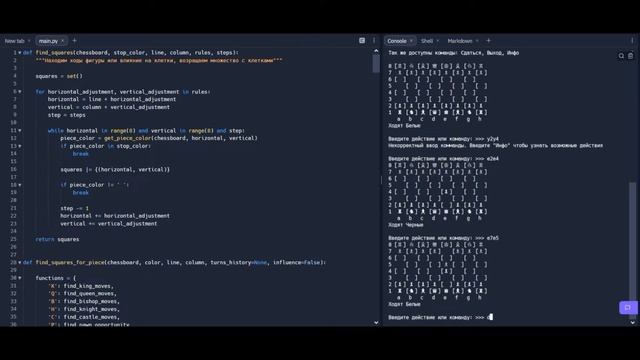The height and width of the screenshot is (360, 640).
Task: Fold the if block on line 13
Action: click(x=20, y=146)
